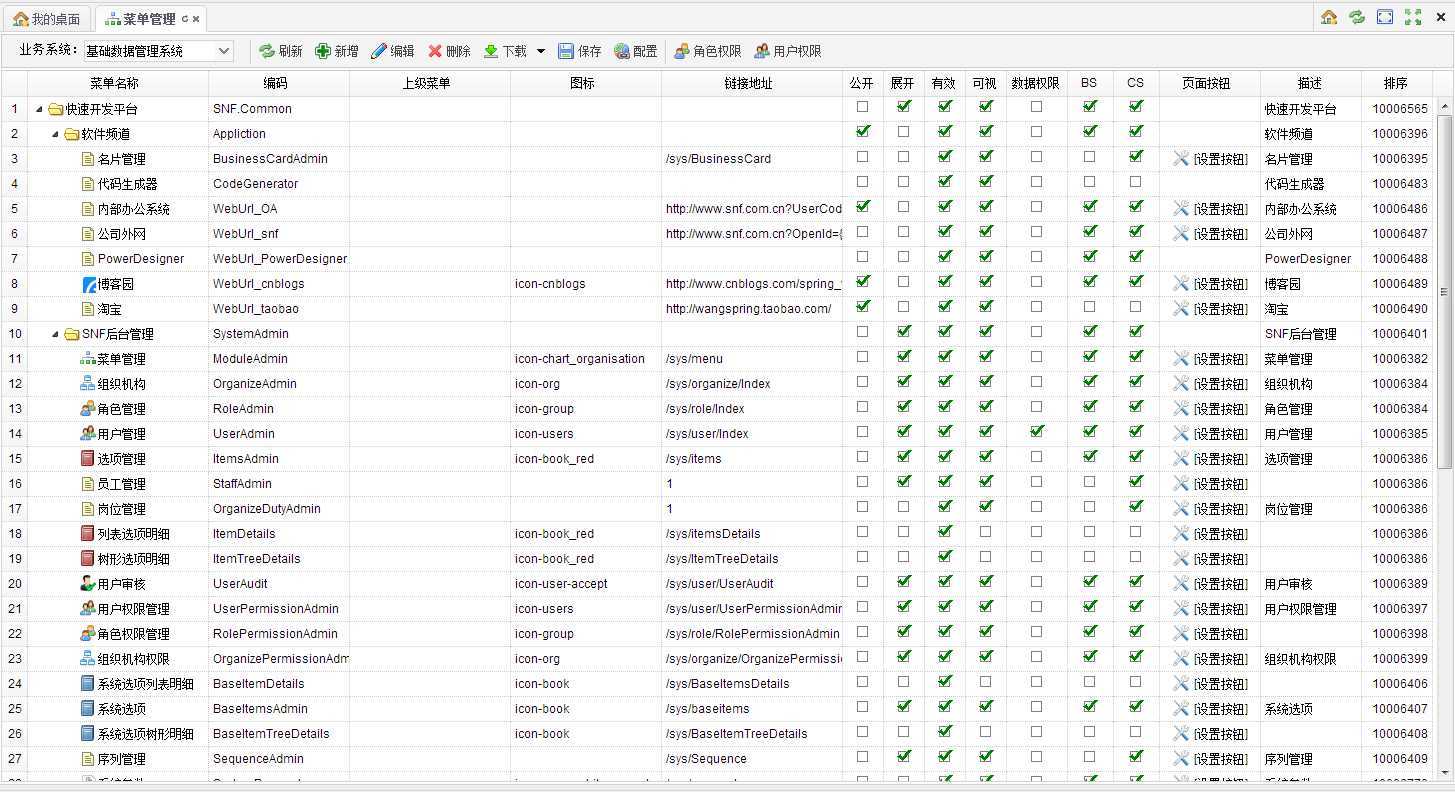The width and height of the screenshot is (1455, 792).
Task: Click [设置按钮] link for 淘宝 row
Action: point(1220,309)
